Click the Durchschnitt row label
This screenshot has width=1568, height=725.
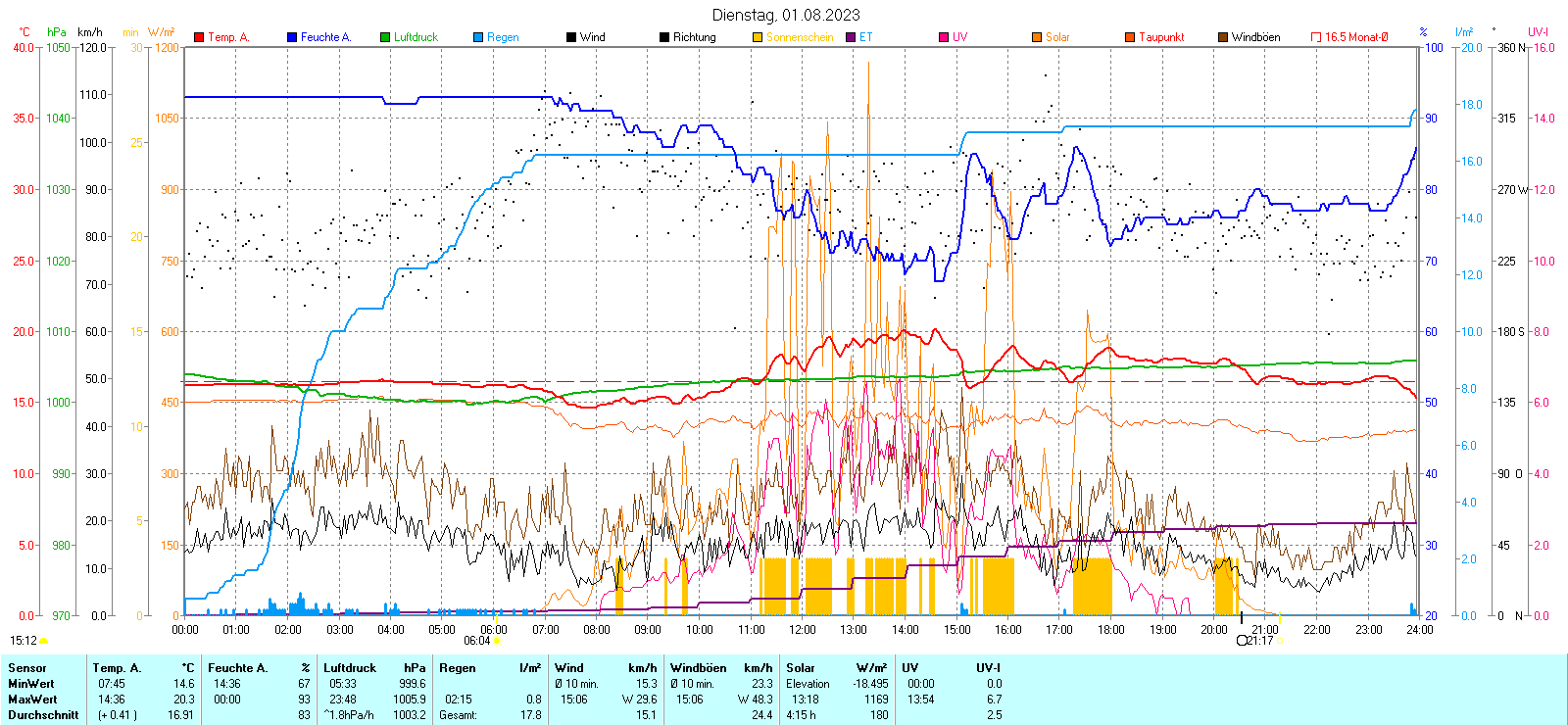tap(43, 715)
